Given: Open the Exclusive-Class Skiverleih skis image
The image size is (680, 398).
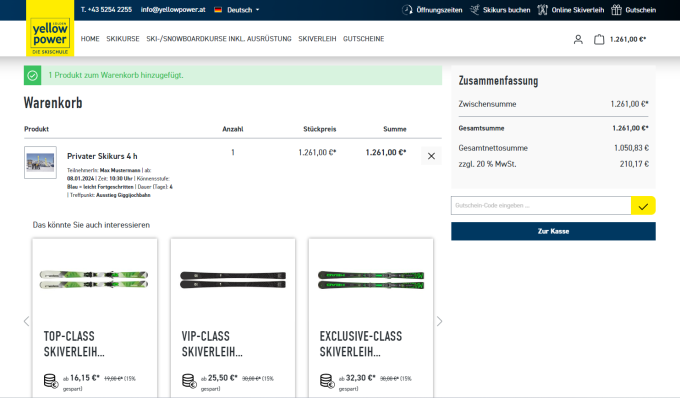Looking at the screenshot, I should click(x=371, y=280).
